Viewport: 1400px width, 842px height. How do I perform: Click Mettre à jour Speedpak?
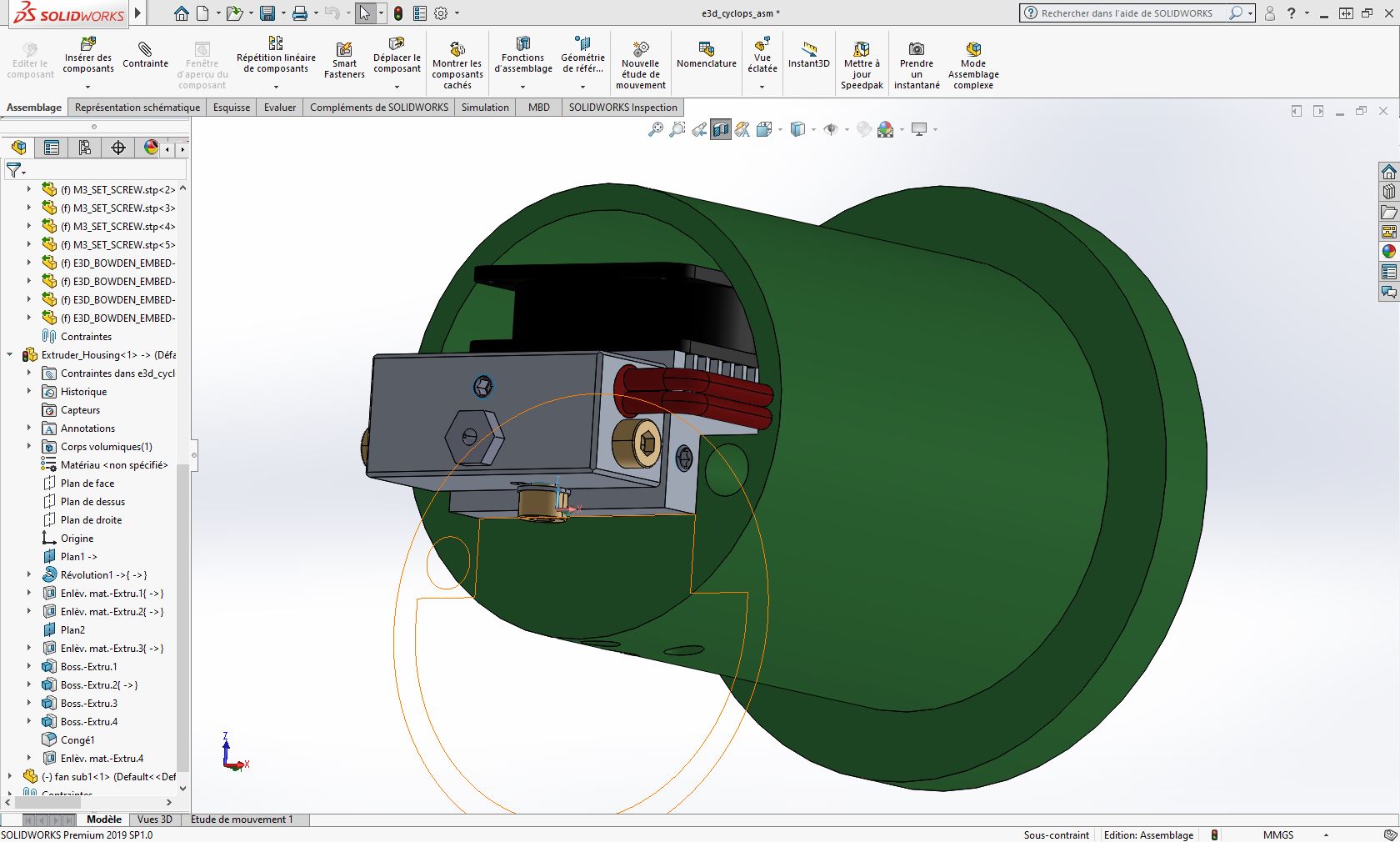coord(862,63)
